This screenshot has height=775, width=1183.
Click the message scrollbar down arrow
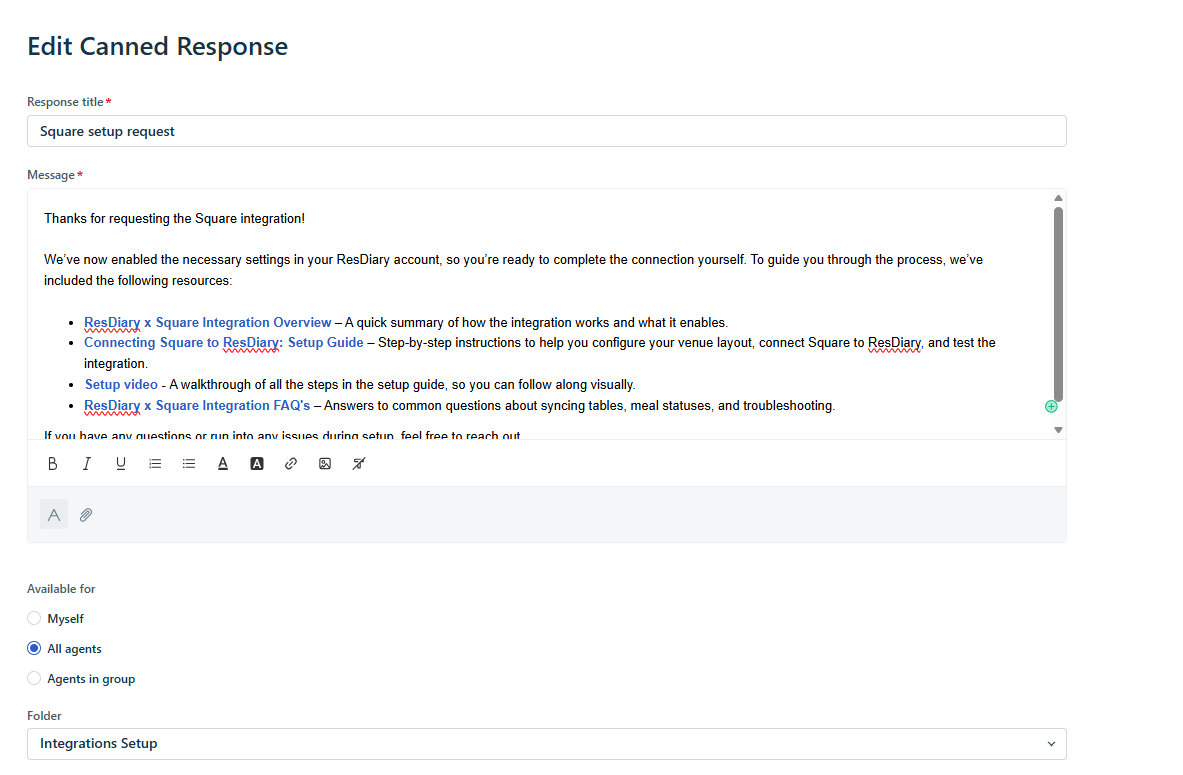pyautogui.click(x=1059, y=430)
